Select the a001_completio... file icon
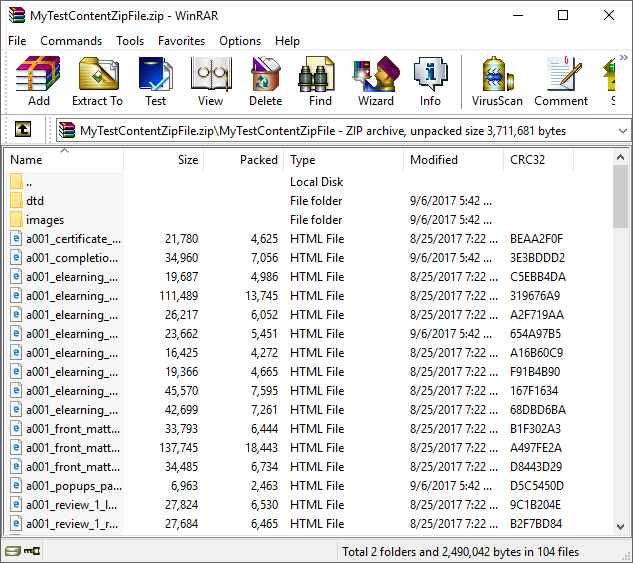Image resolution: width=633 pixels, height=563 pixels. click(16, 257)
